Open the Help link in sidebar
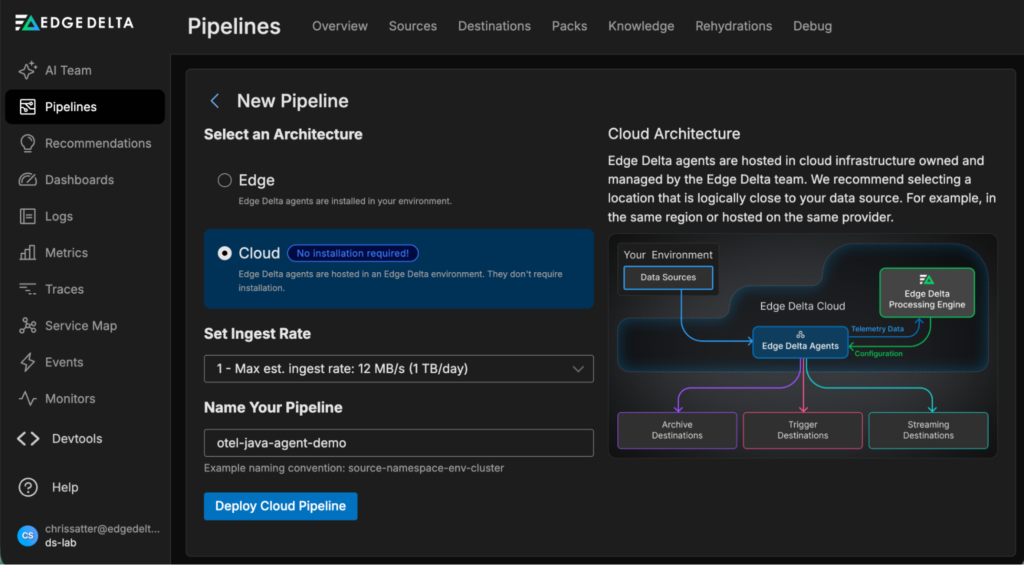 click(x=64, y=487)
